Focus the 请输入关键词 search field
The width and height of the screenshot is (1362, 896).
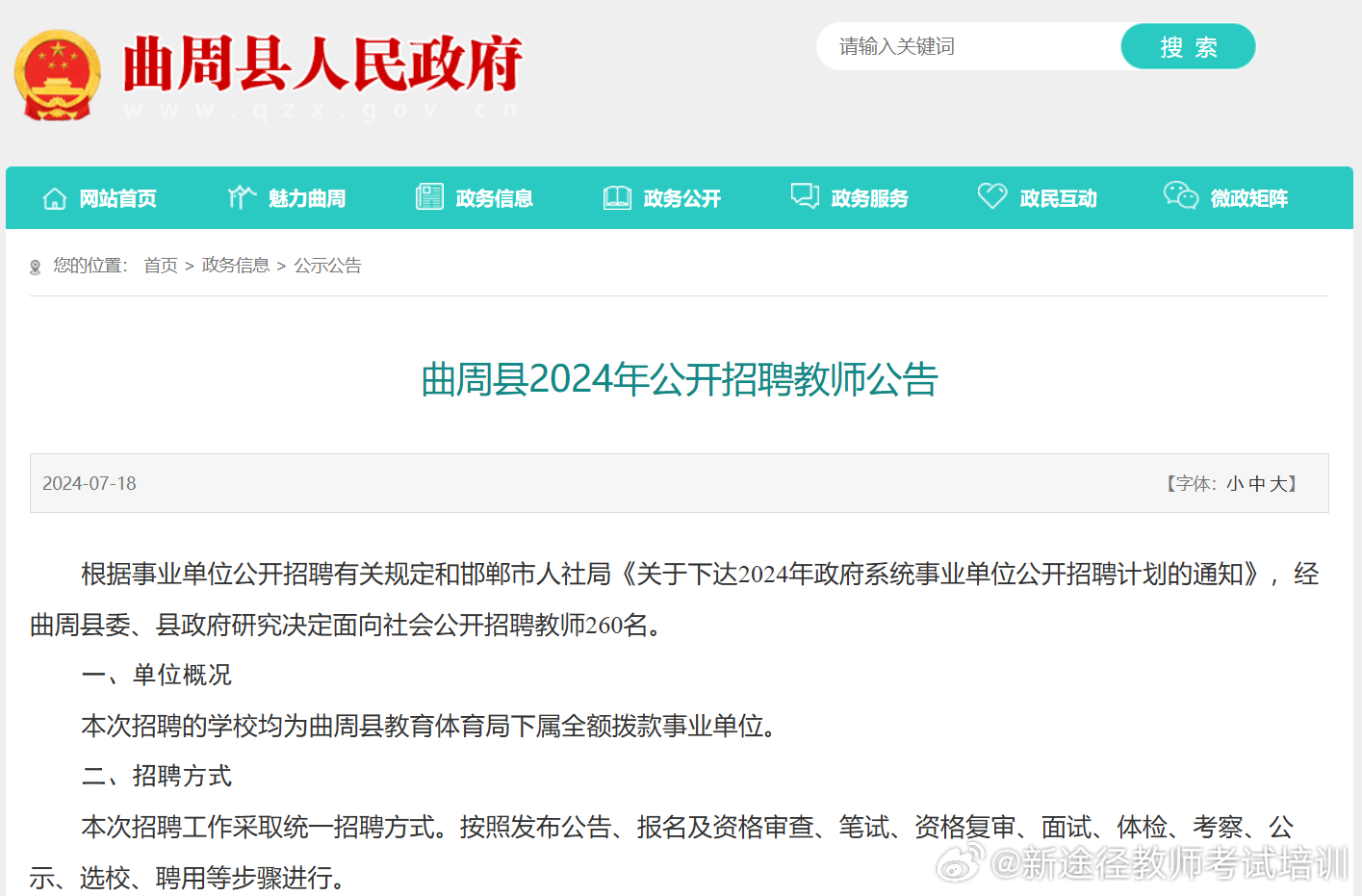pyautogui.click(x=969, y=46)
